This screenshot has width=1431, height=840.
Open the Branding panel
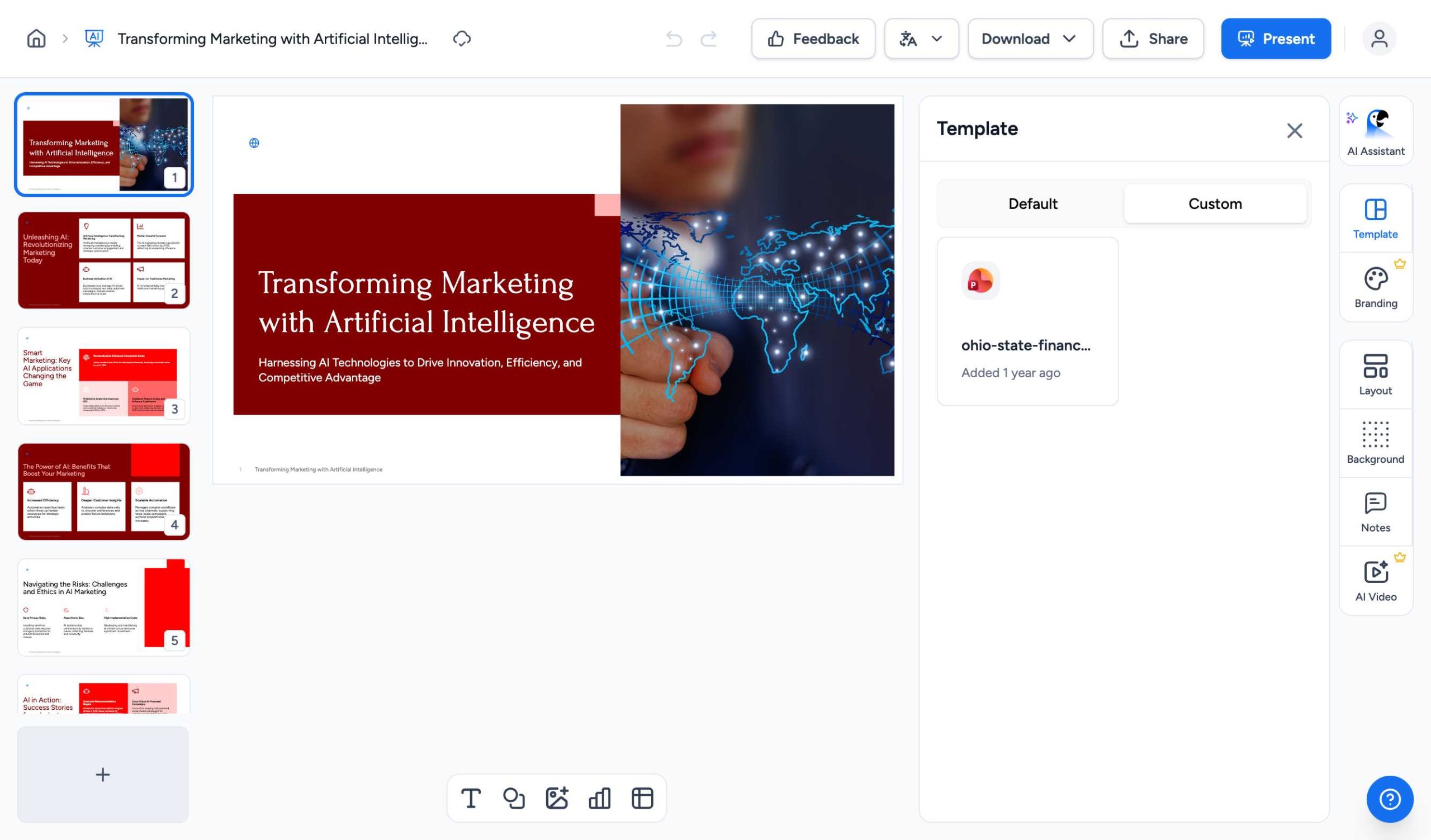coord(1375,288)
